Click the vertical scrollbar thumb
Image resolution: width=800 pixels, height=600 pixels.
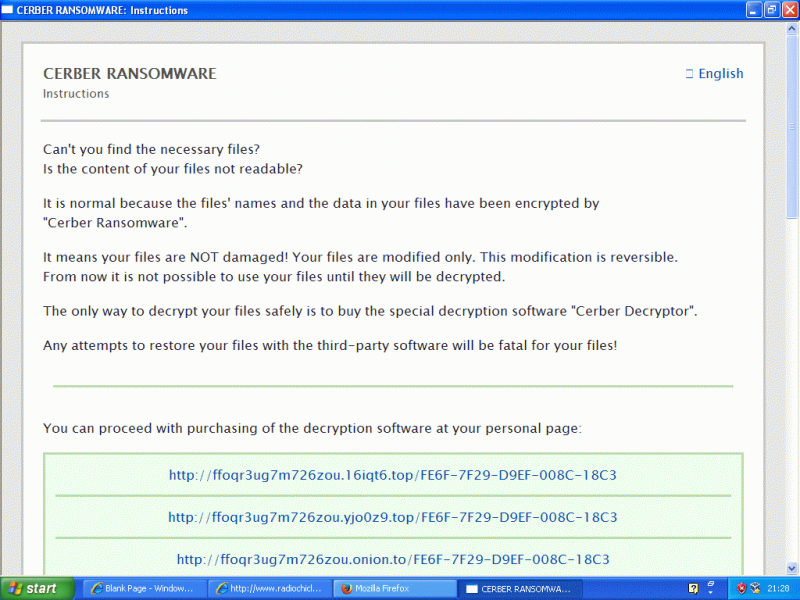792,127
